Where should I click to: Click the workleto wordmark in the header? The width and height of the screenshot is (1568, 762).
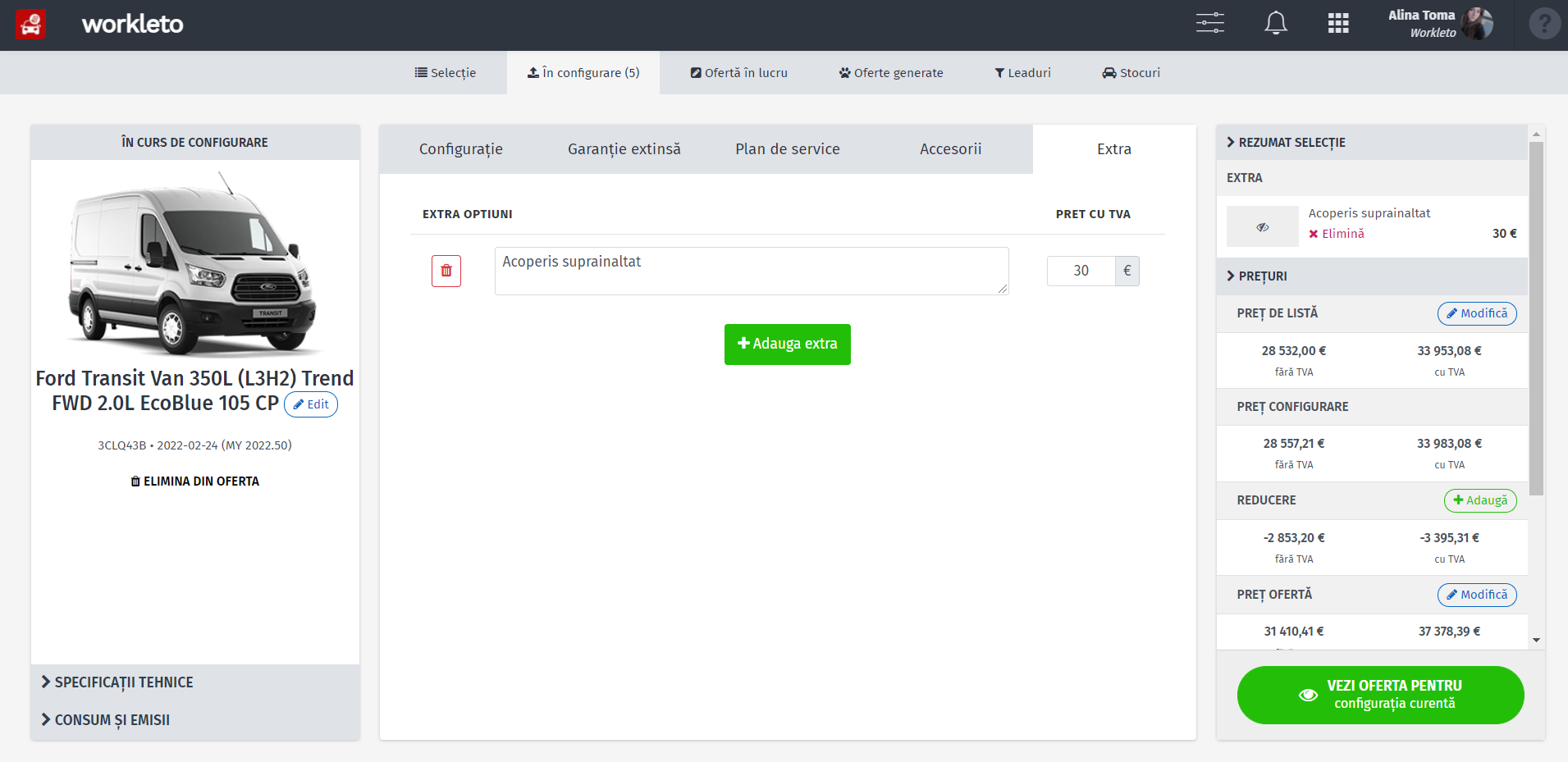(x=133, y=25)
